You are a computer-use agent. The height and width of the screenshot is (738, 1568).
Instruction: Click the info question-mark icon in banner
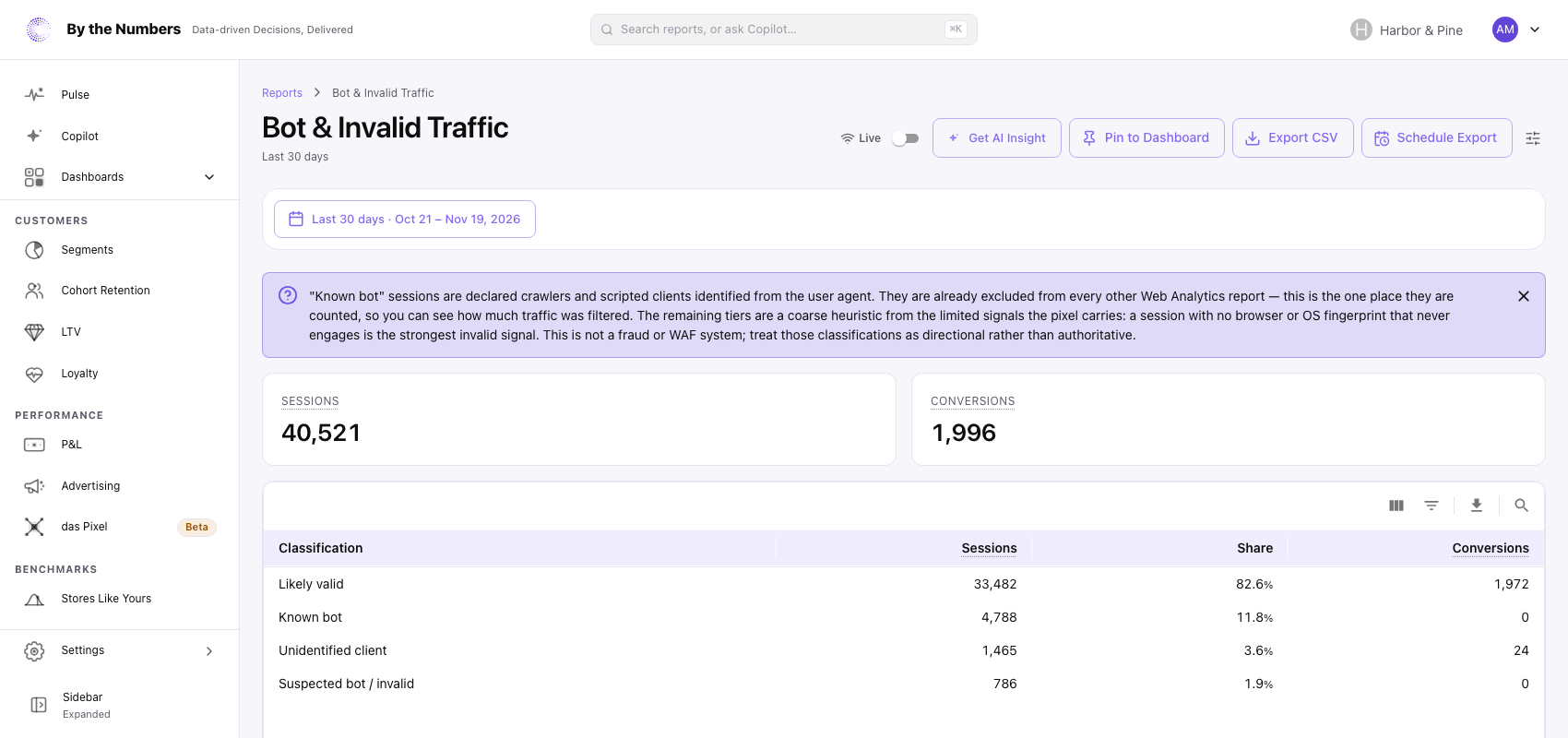288,295
